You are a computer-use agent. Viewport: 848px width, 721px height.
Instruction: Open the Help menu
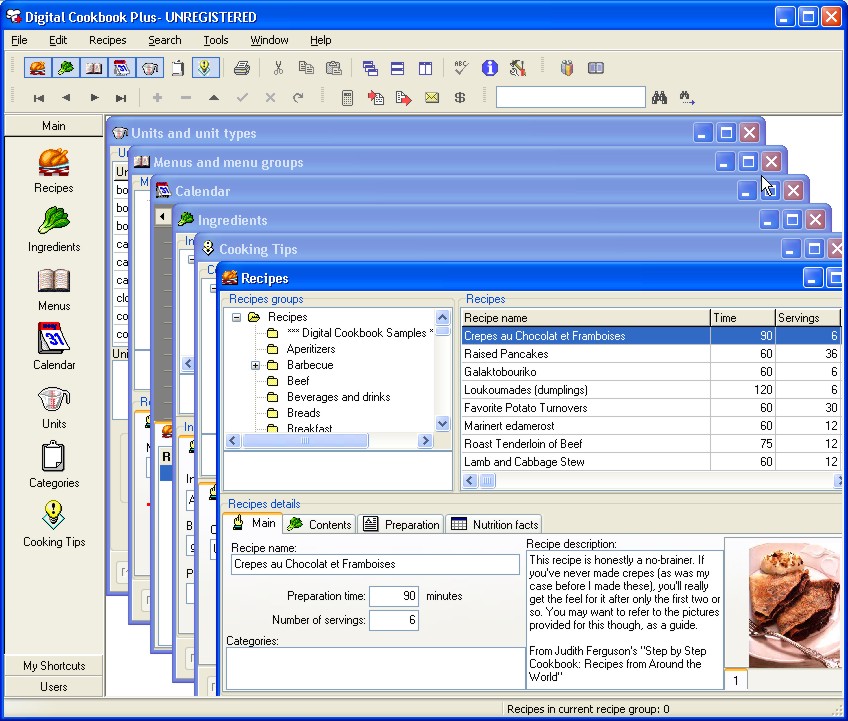point(321,40)
